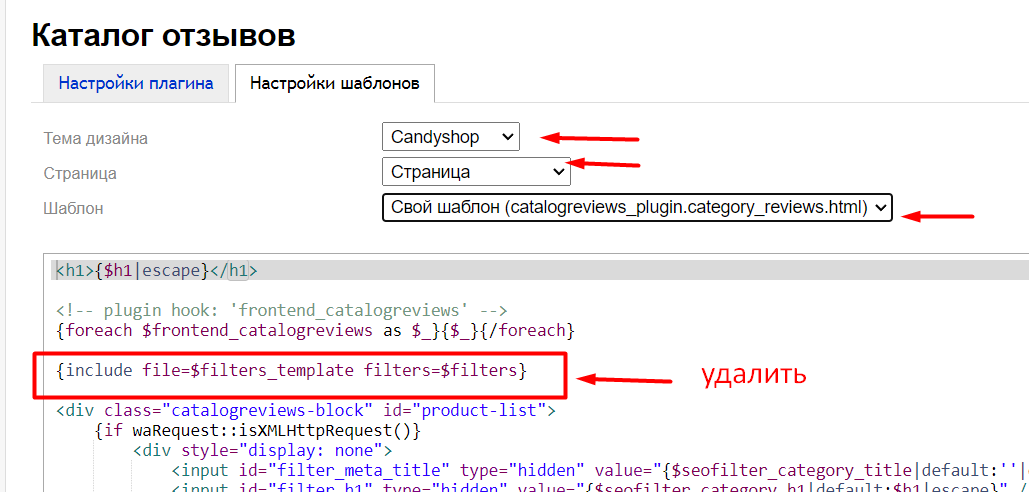Click the red arrow beside Candyshop dropdown
This screenshot has width=1029, height=492.
point(589,138)
